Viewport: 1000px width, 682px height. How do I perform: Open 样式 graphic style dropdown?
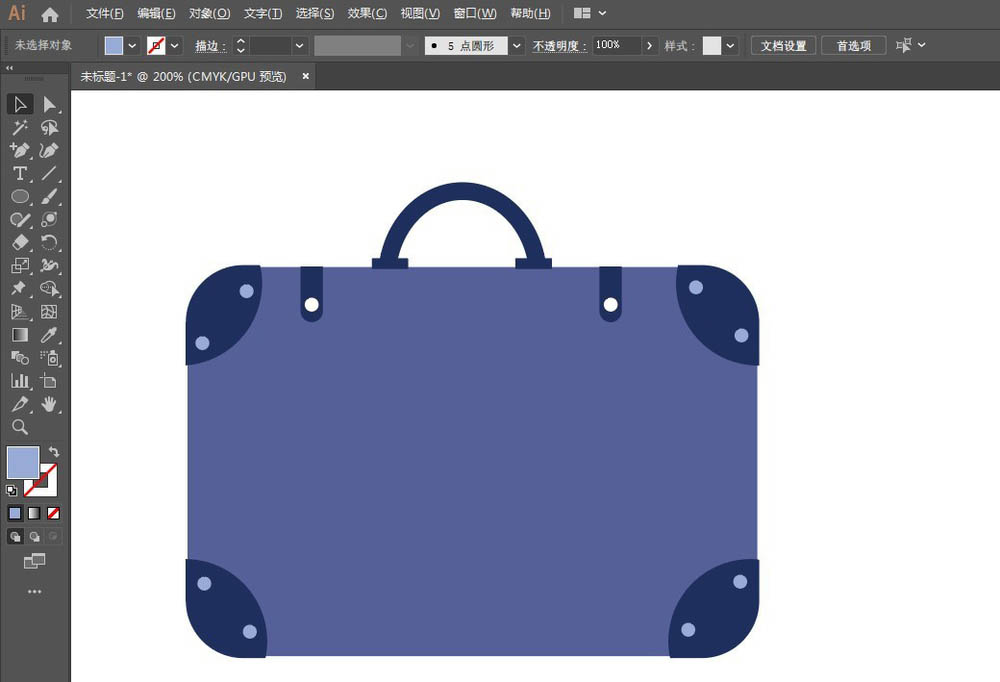730,45
